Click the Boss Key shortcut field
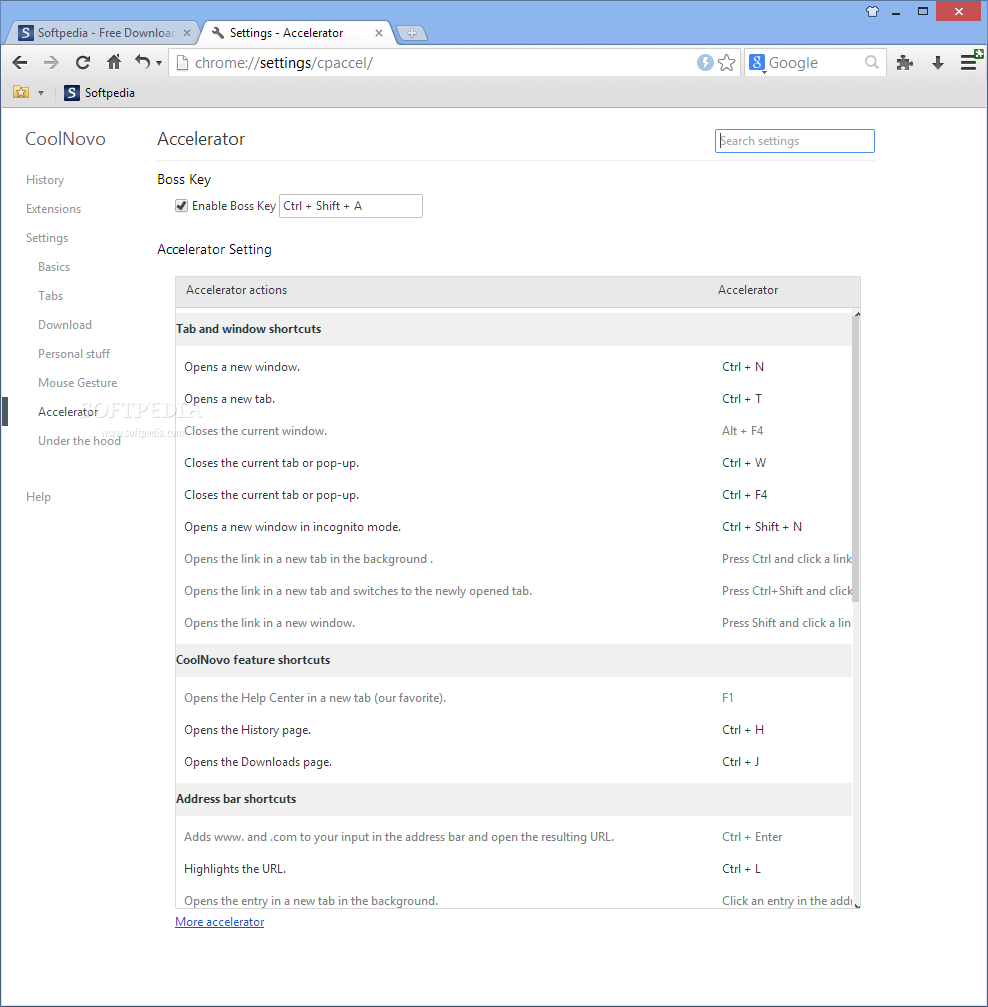Viewport: 988px width, 1007px height. point(351,206)
